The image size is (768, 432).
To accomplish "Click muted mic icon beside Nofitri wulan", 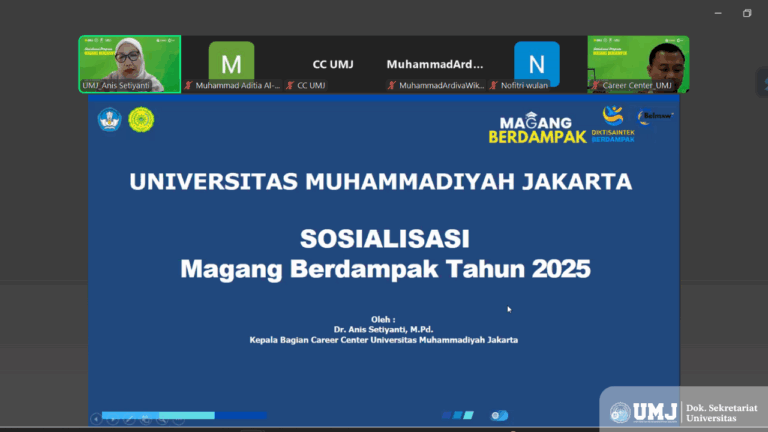I will pos(494,86).
